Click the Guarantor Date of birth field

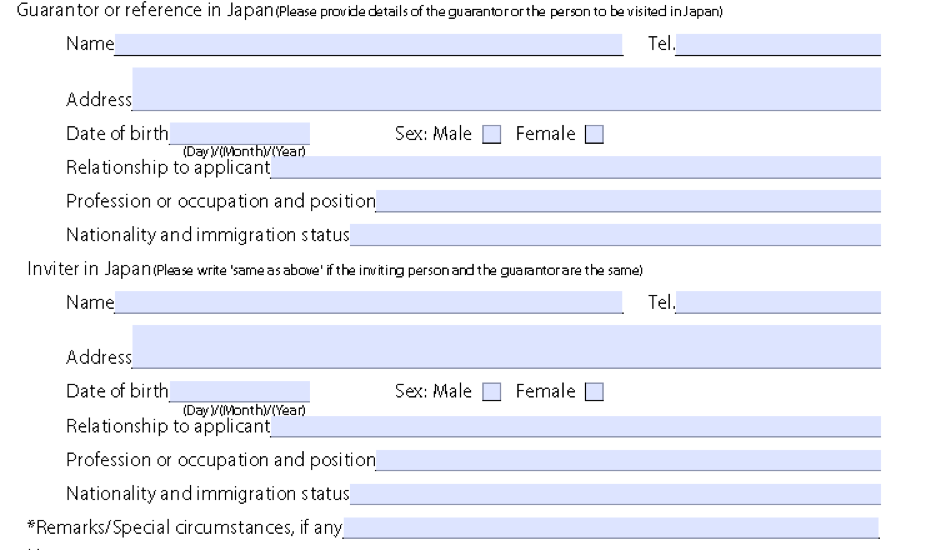(239, 133)
